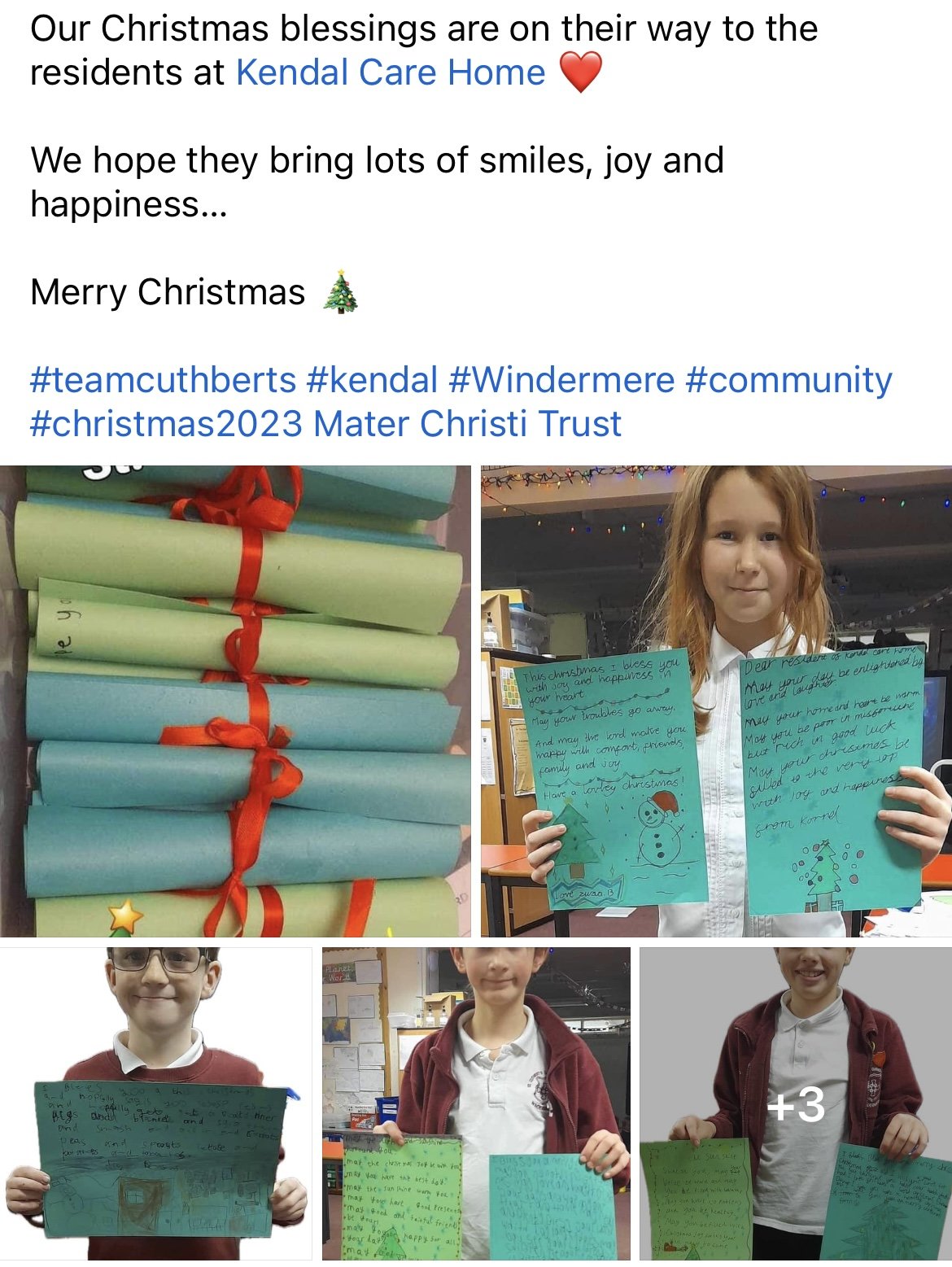
Task: Tap the red heart emoji
Action: click(581, 72)
